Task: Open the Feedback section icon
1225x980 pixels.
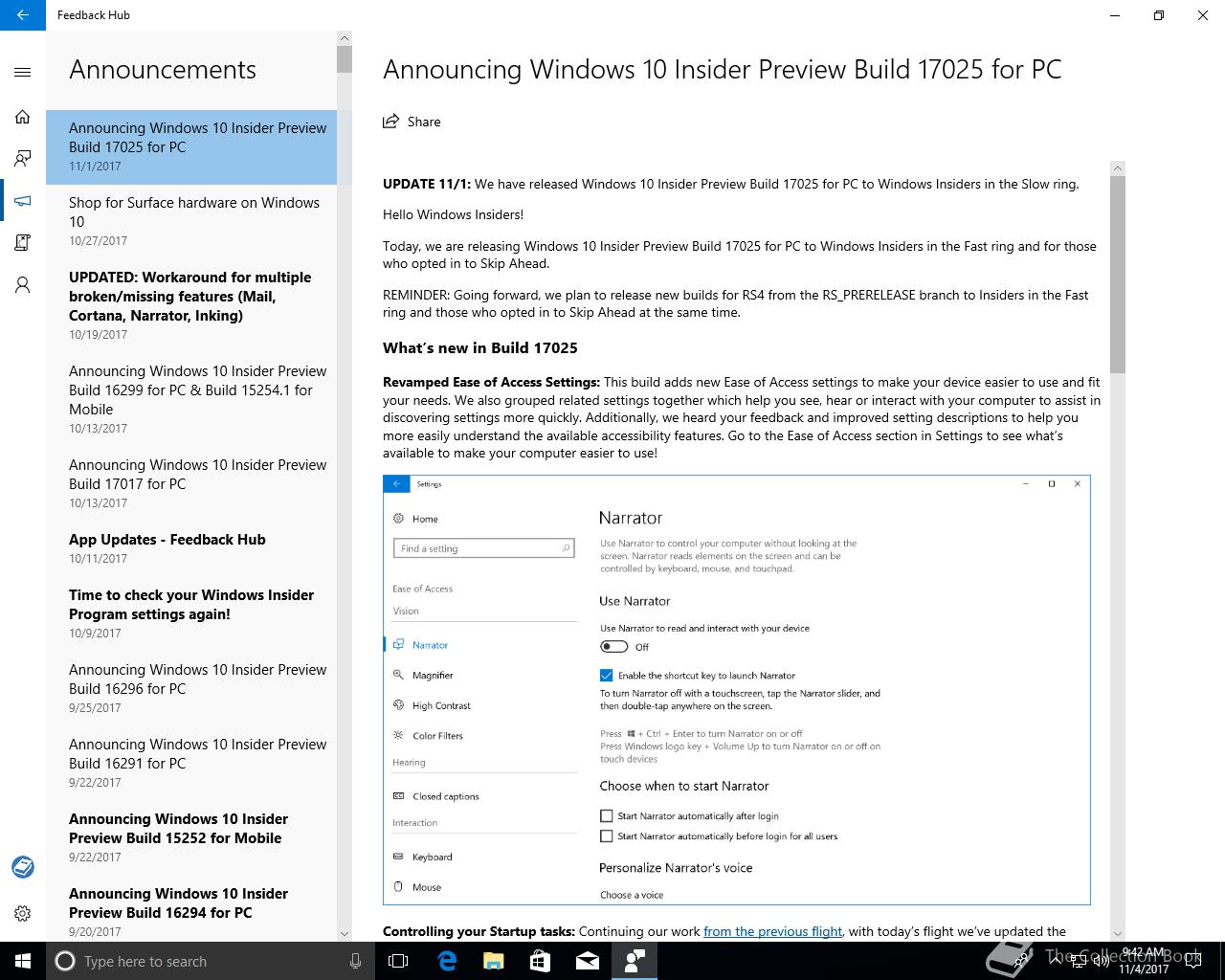Action: pos(23,159)
